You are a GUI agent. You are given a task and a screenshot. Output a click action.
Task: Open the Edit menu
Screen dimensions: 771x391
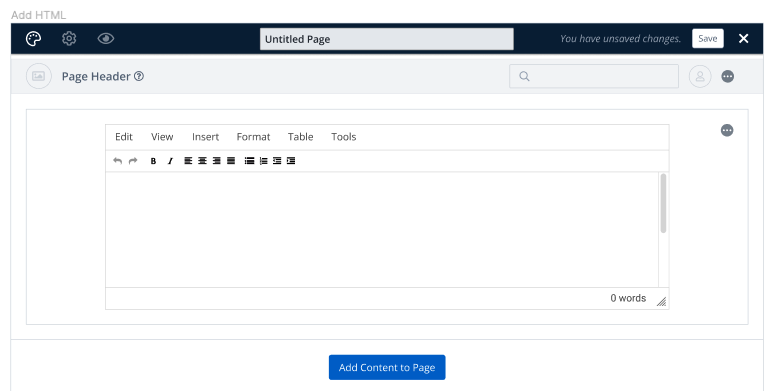124,137
